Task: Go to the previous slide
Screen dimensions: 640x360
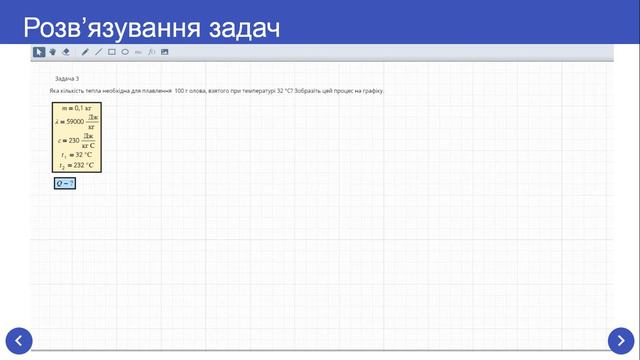Action: click(x=19, y=341)
